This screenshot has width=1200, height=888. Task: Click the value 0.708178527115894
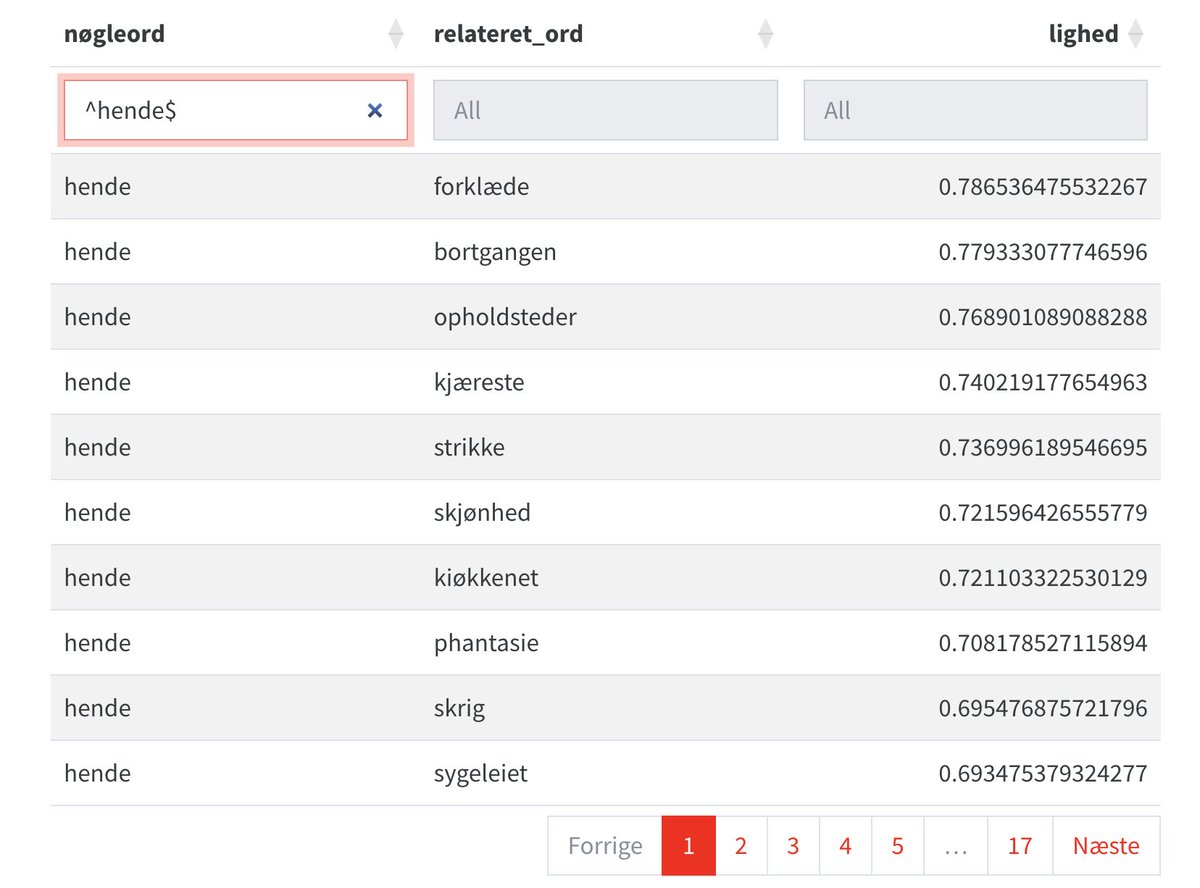tap(1043, 643)
